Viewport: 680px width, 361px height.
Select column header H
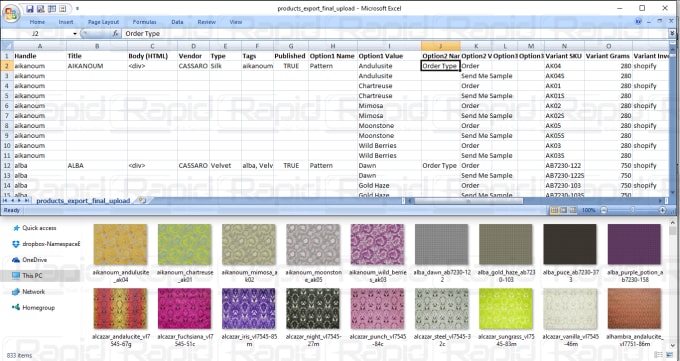[x=333, y=46]
